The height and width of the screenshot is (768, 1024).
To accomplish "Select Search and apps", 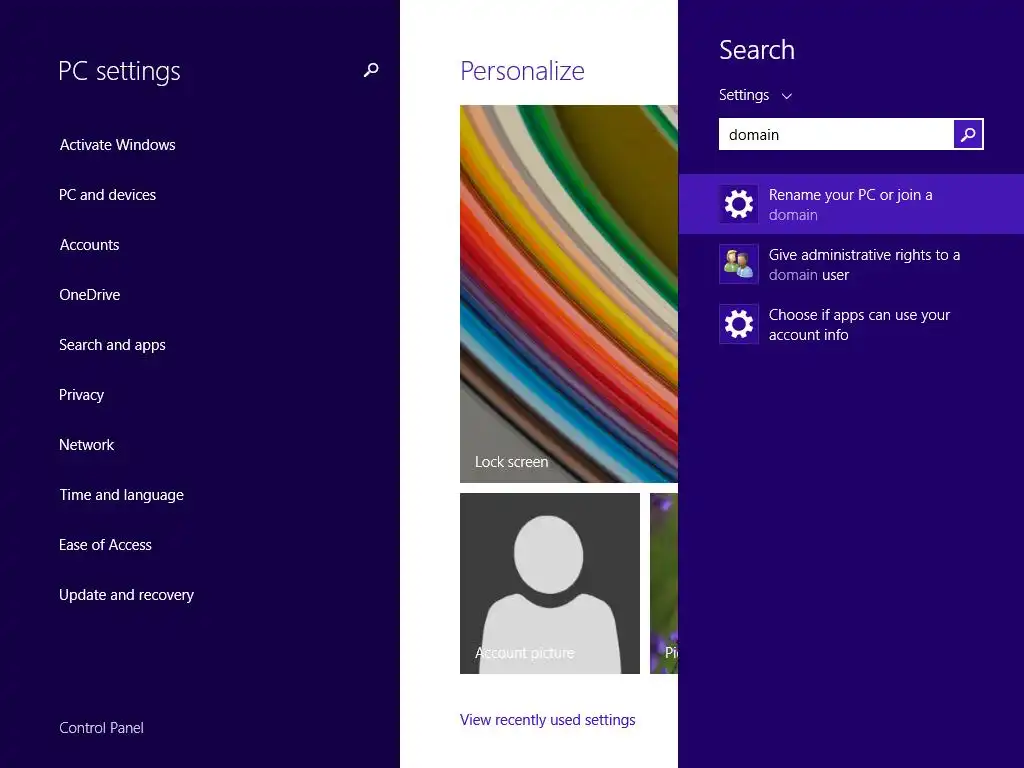I will [x=112, y=345].
